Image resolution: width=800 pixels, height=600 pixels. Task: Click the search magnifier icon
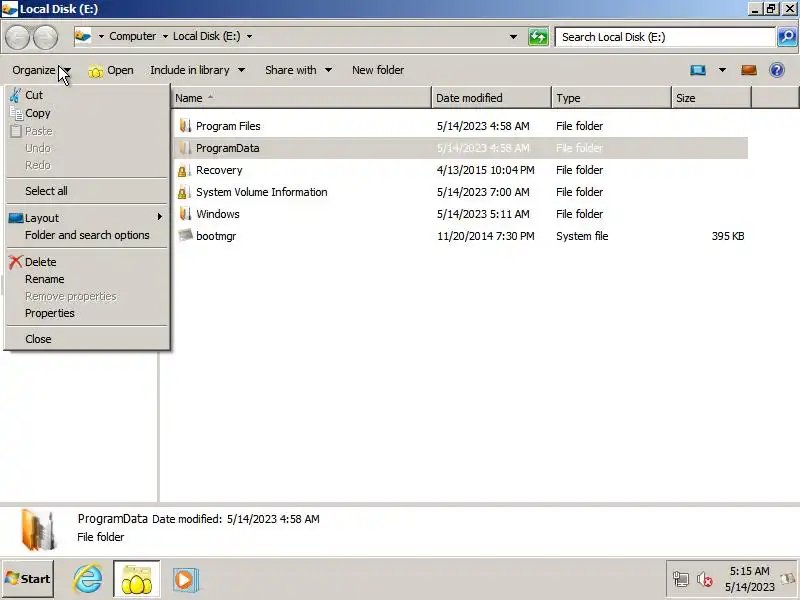tap(786, 37)
